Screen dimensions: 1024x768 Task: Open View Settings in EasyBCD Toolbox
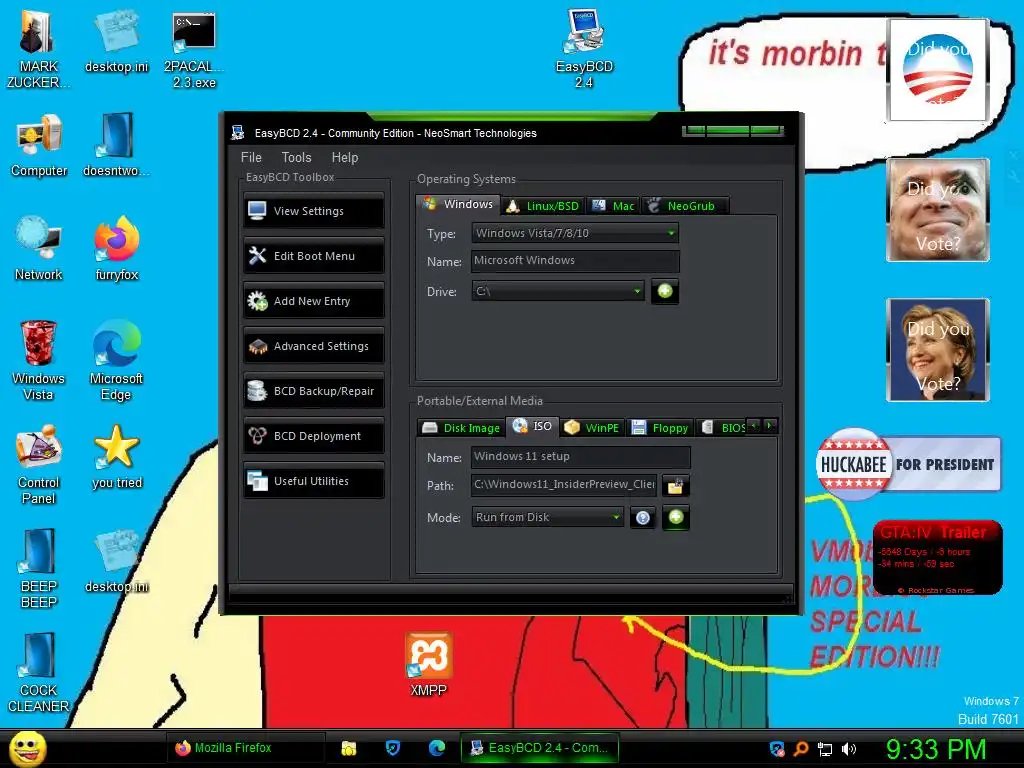[313, 211]
